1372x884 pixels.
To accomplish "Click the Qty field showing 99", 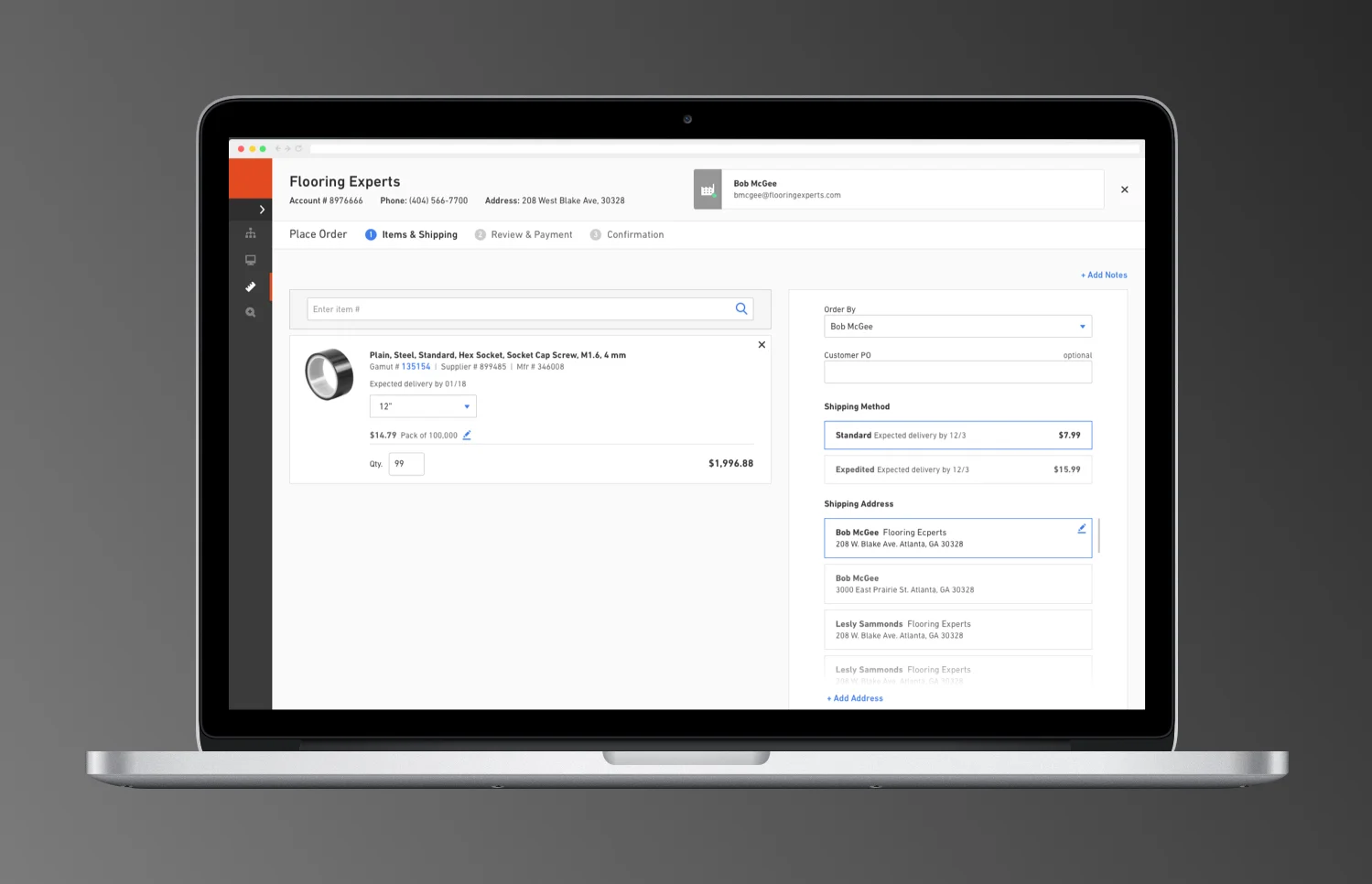I will (406, 464).
